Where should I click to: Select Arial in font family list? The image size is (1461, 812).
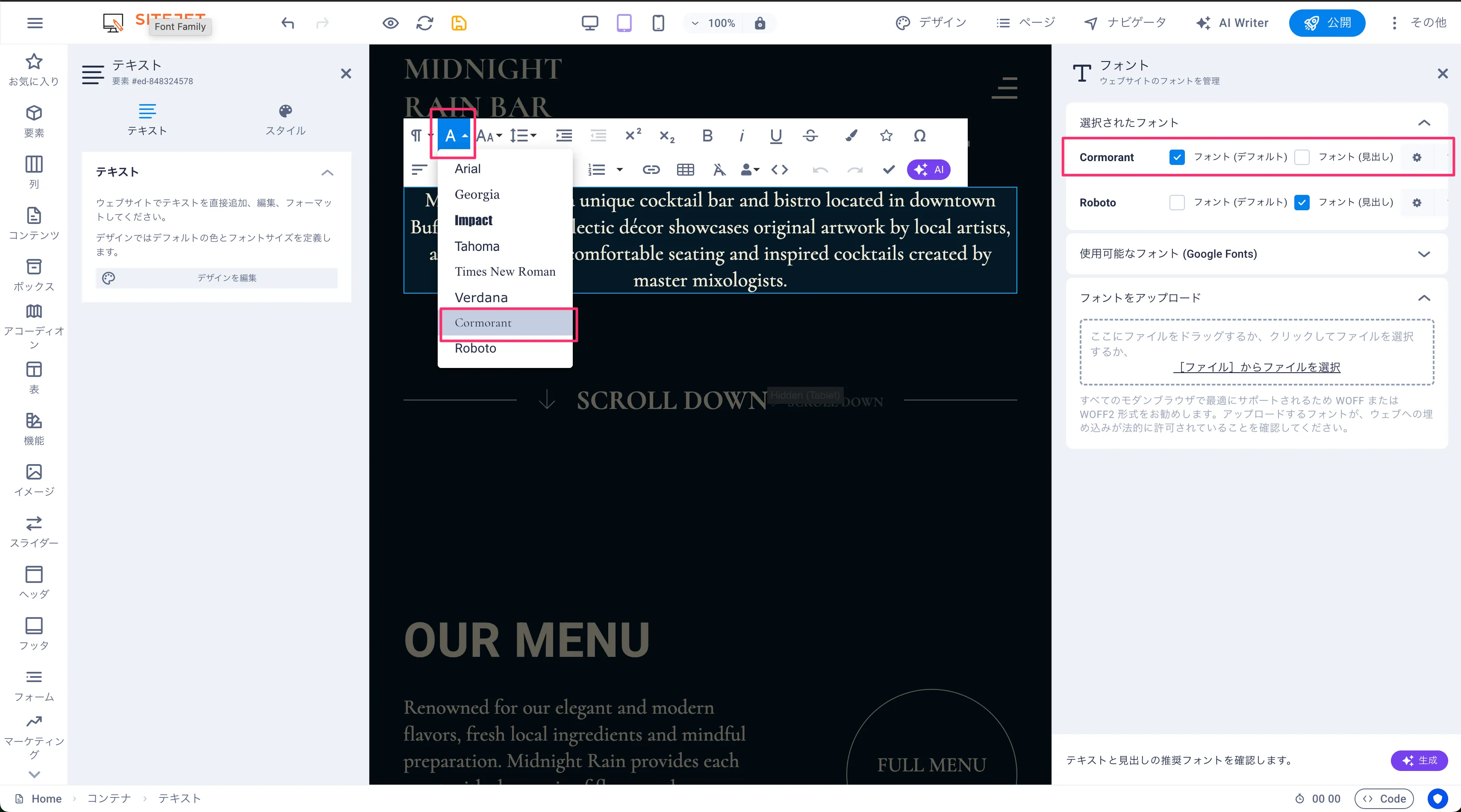505,169
